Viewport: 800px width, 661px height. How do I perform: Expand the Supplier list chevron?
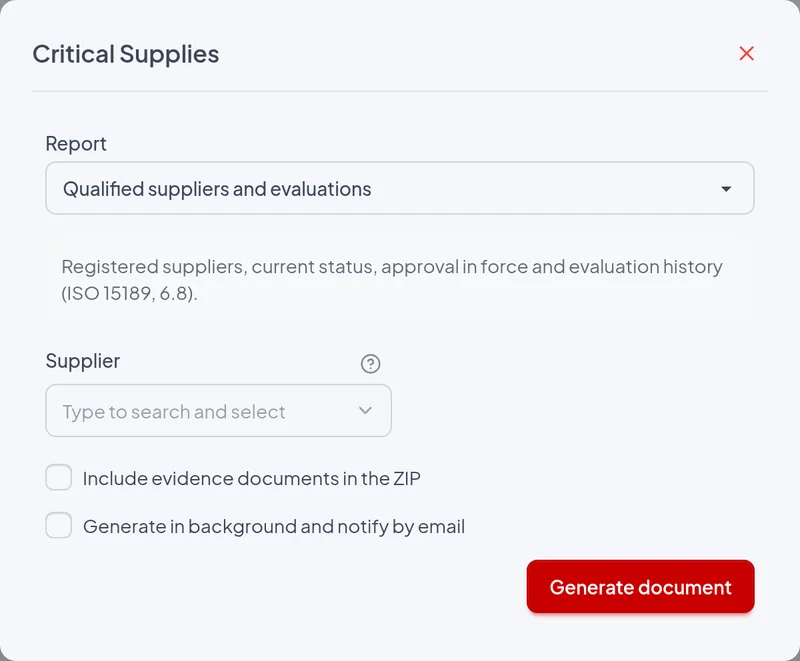pos(365,411)
